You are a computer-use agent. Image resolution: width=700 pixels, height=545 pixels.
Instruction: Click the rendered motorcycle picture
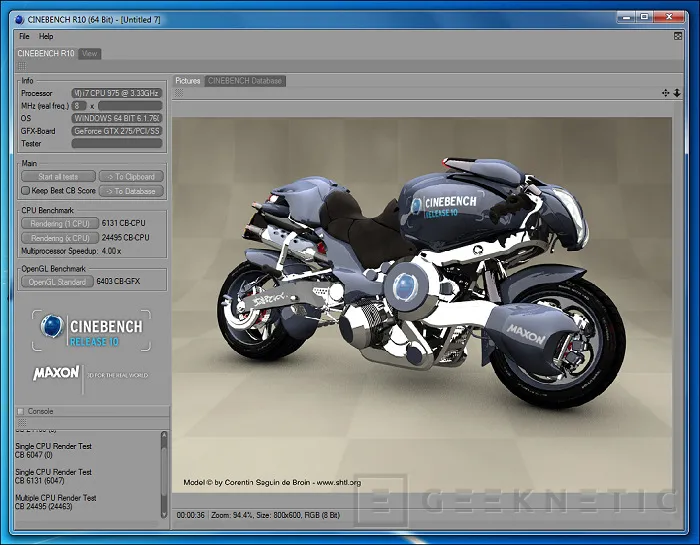pyautogui.click(x=422, y=305)
